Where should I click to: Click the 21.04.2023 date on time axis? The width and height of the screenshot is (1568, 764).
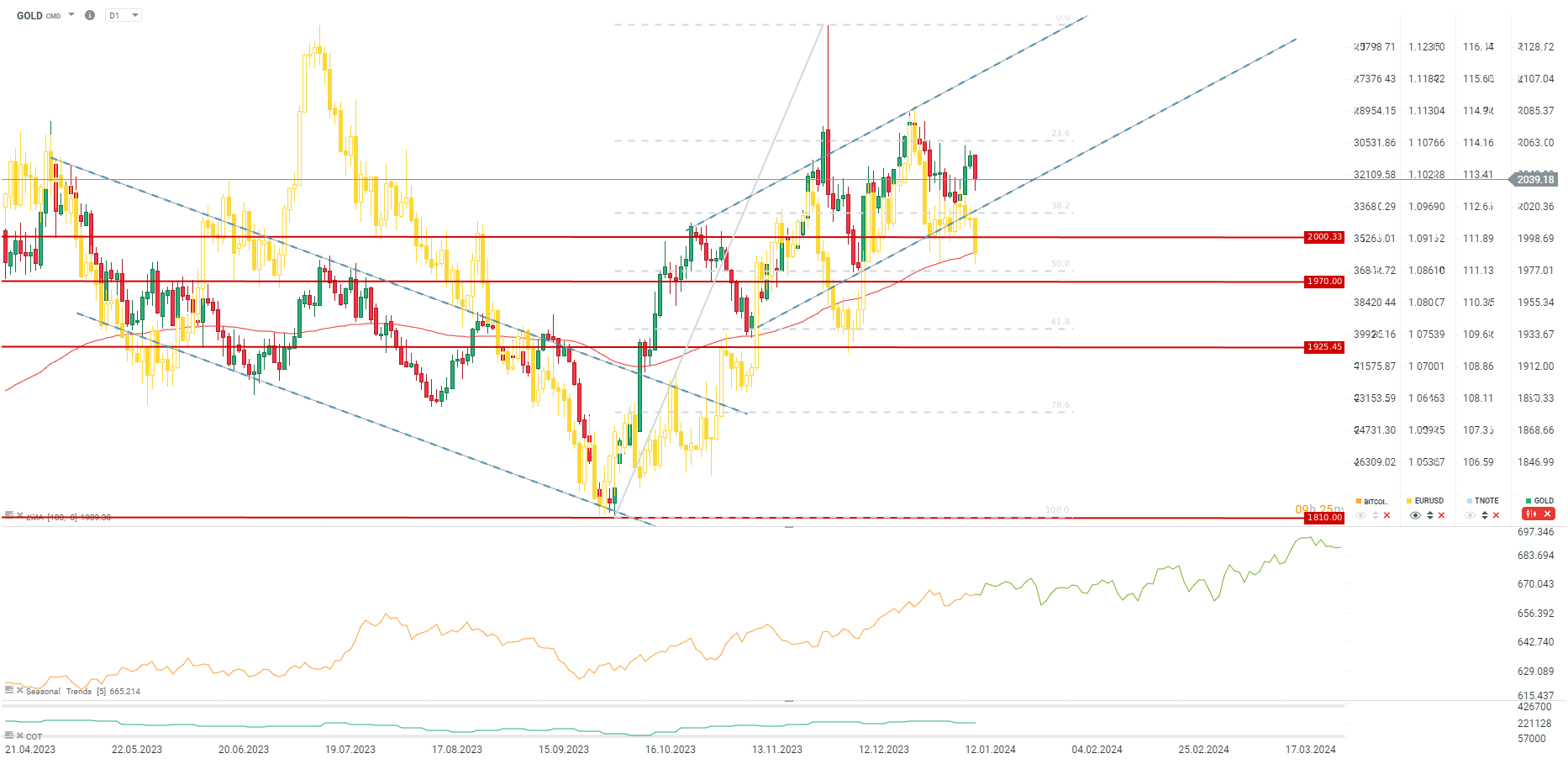30,750
